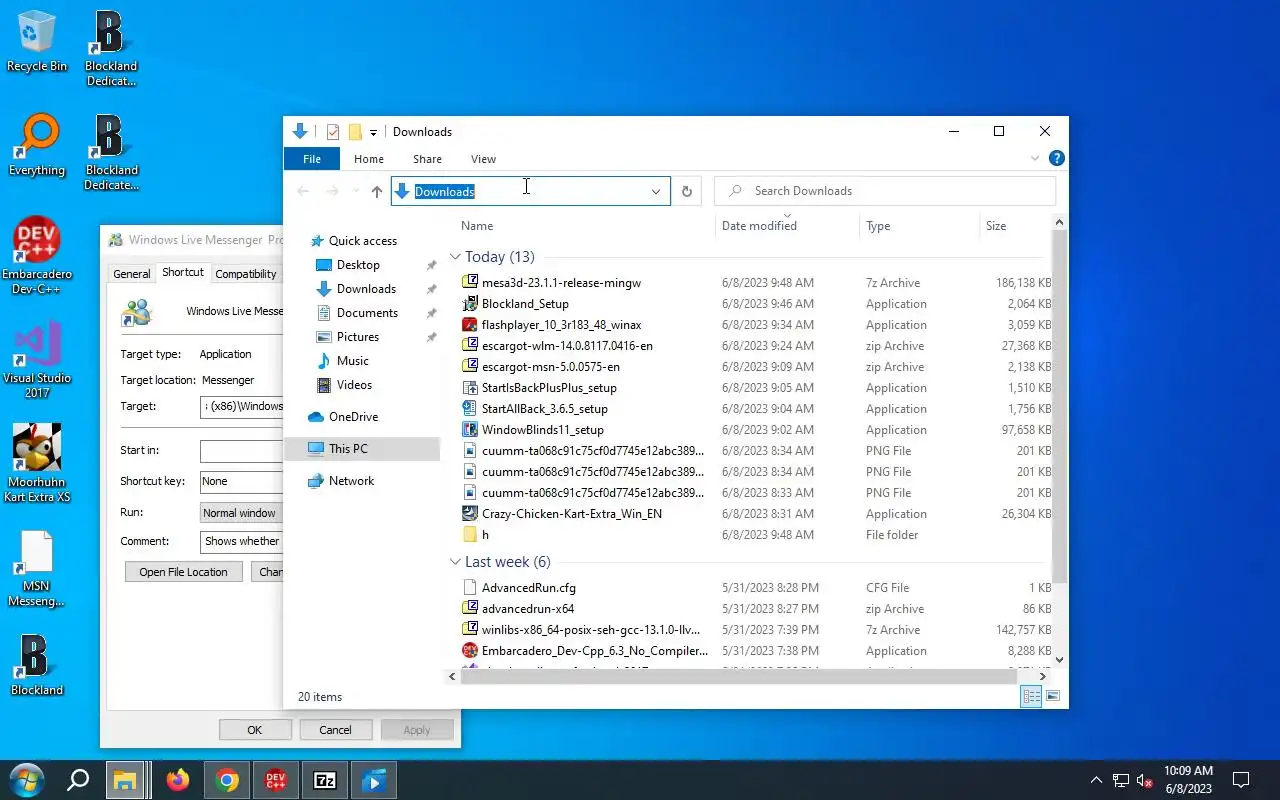Viewport: 1280px width, 800px height.
Task: Open the Blockland desktop shortcut
Action: [x=37, y=664]
